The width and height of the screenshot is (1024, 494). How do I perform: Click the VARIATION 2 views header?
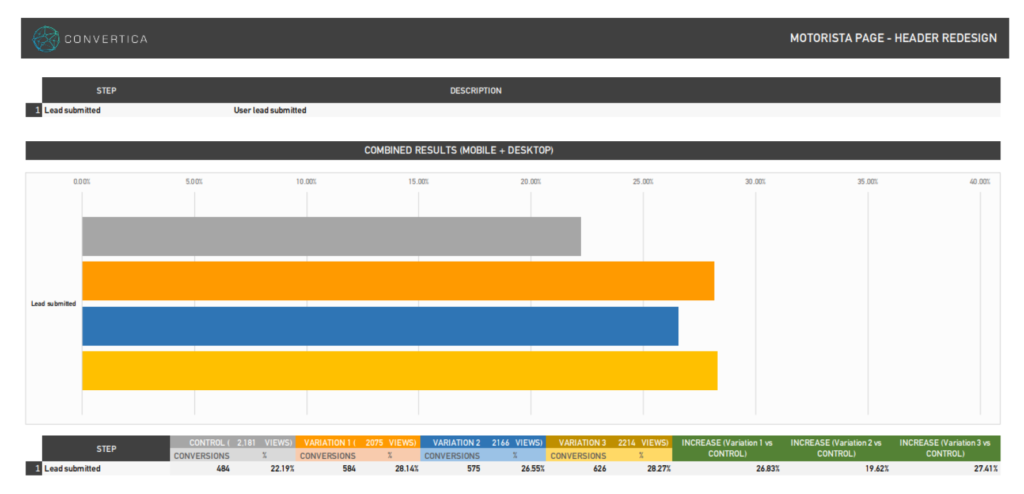[x=483, y=442]
